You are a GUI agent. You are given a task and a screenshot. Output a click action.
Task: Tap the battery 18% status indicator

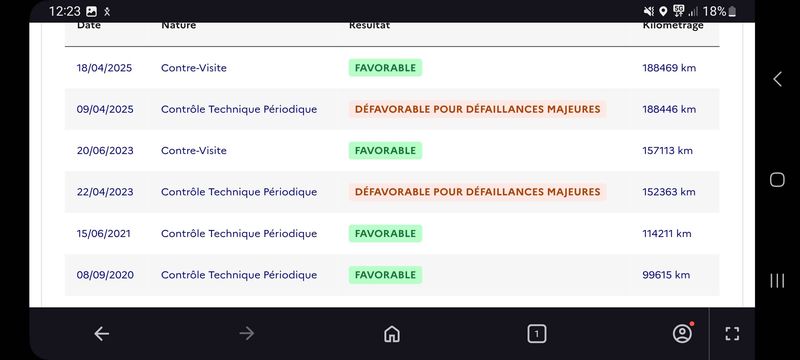(x=719, y=11)
